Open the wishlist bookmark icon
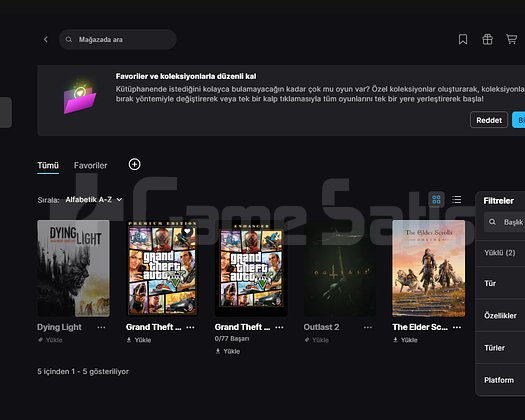This screenshot has height=420, width=525. (463, 40)
